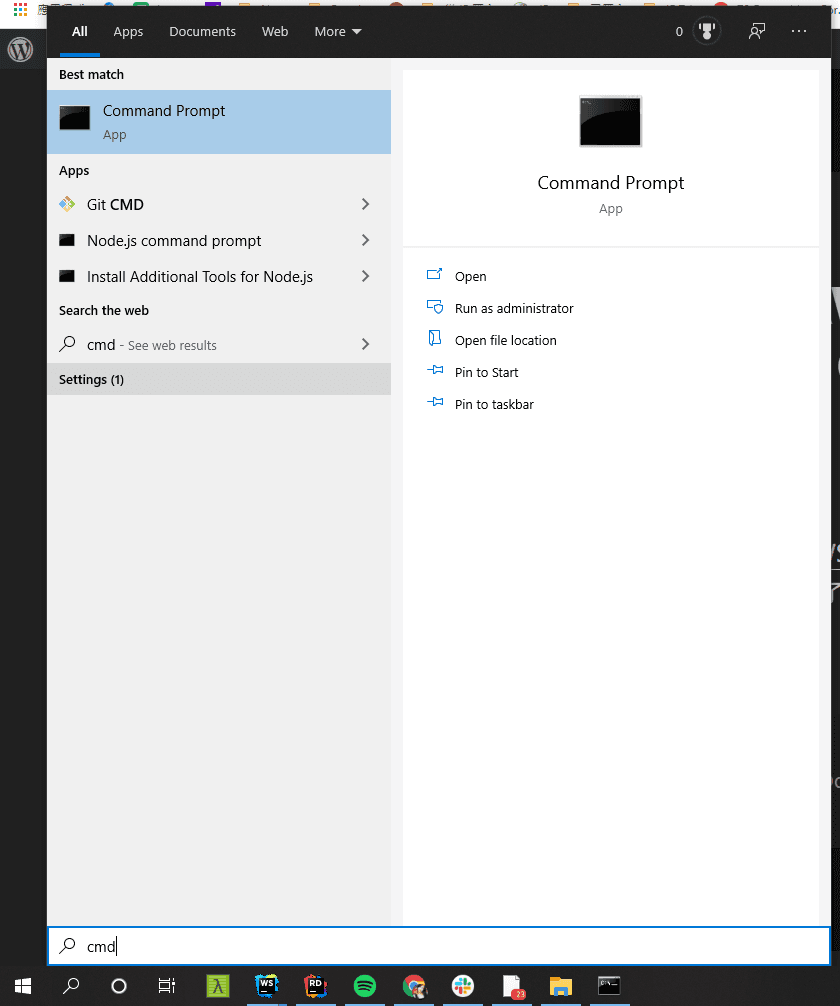This screenshot has width=840, height=1006.
Task: Switch to Slack in the taskbar
Action: (463, 986)
